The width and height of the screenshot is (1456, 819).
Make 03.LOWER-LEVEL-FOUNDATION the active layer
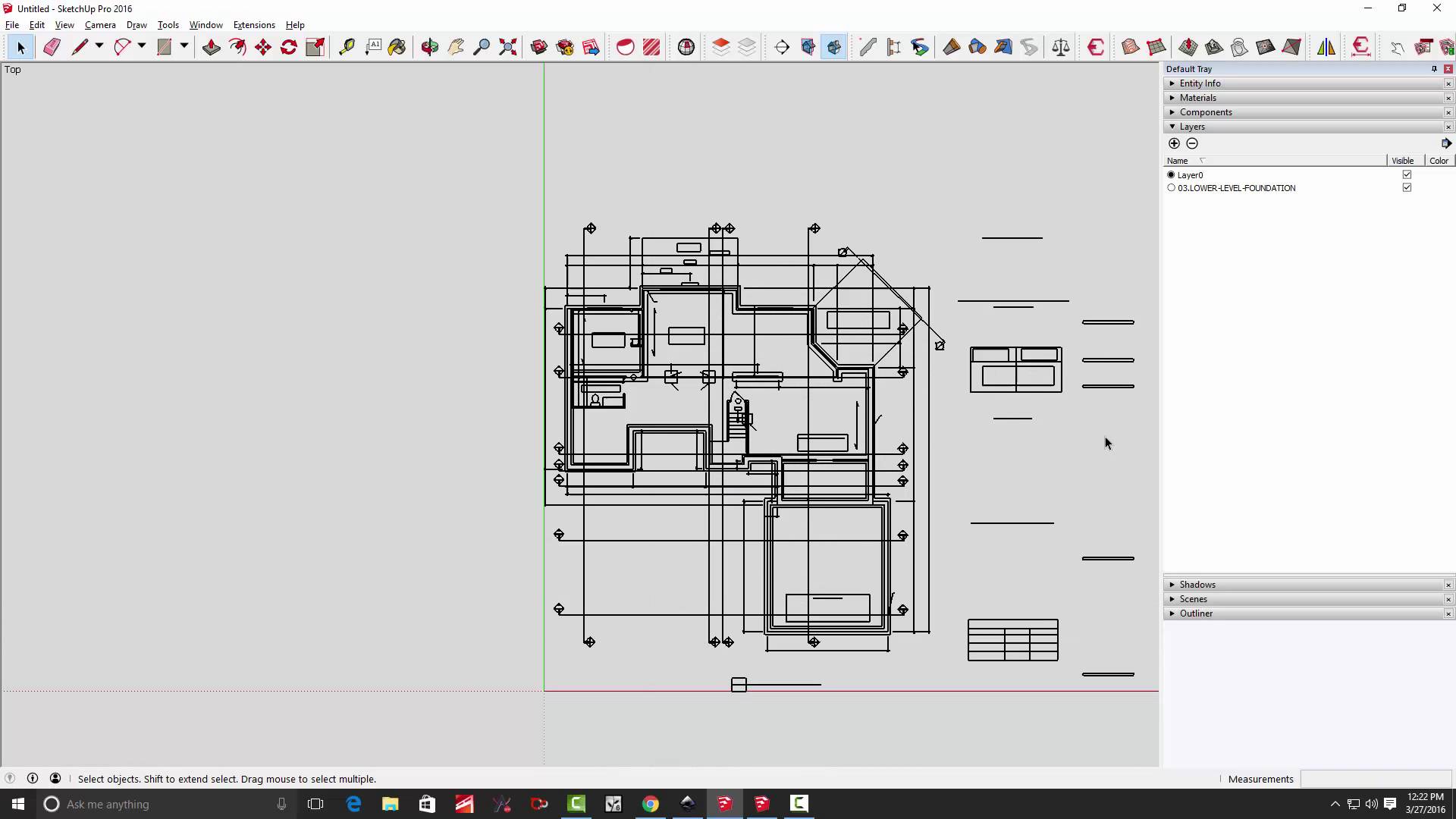click(1171, 187)
